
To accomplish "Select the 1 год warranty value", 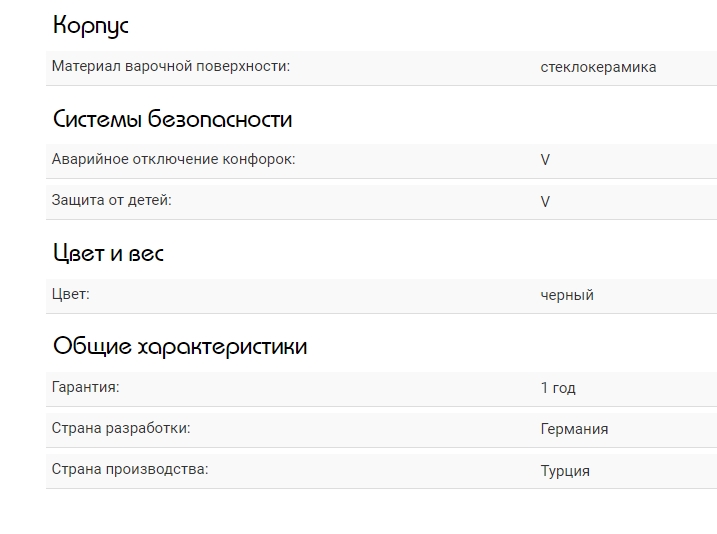I will 558,388.
